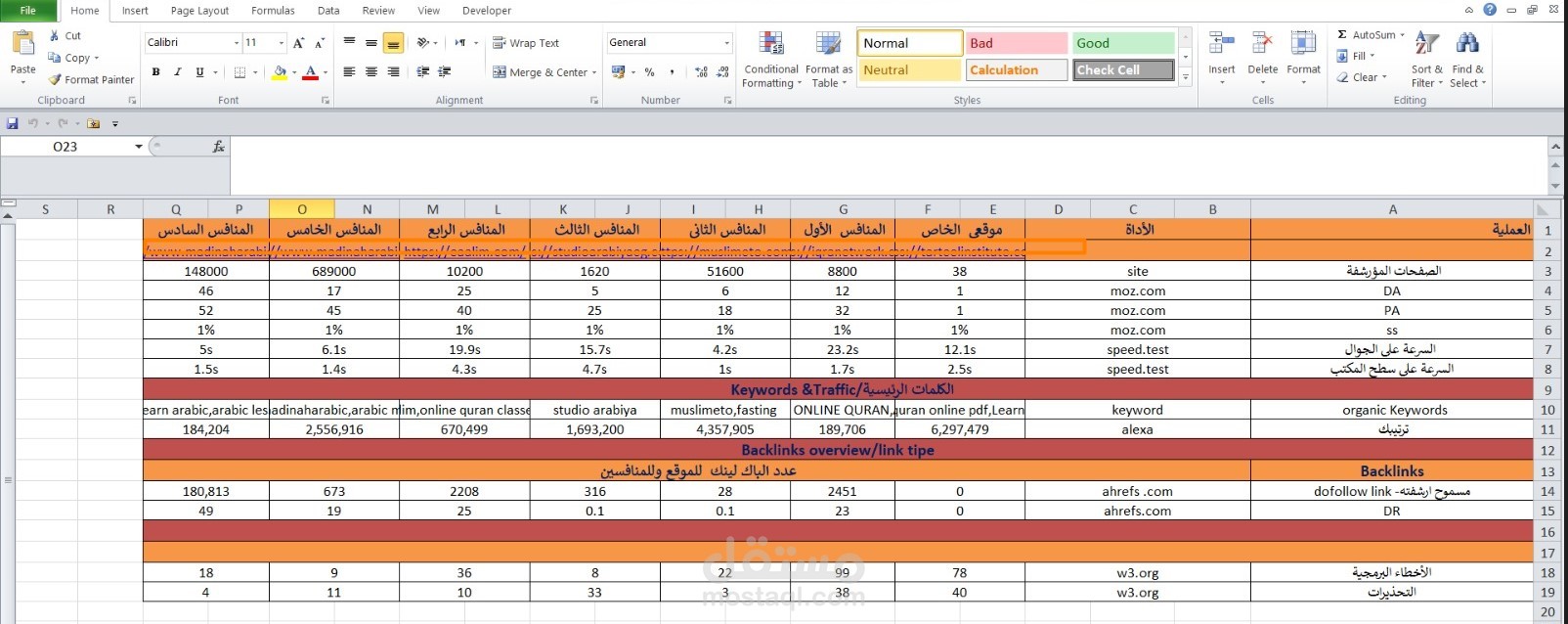Viewport: 1568px width, 624px height.
Task: Open the font size 11 dropdown
Action: (x=282, y=43)
